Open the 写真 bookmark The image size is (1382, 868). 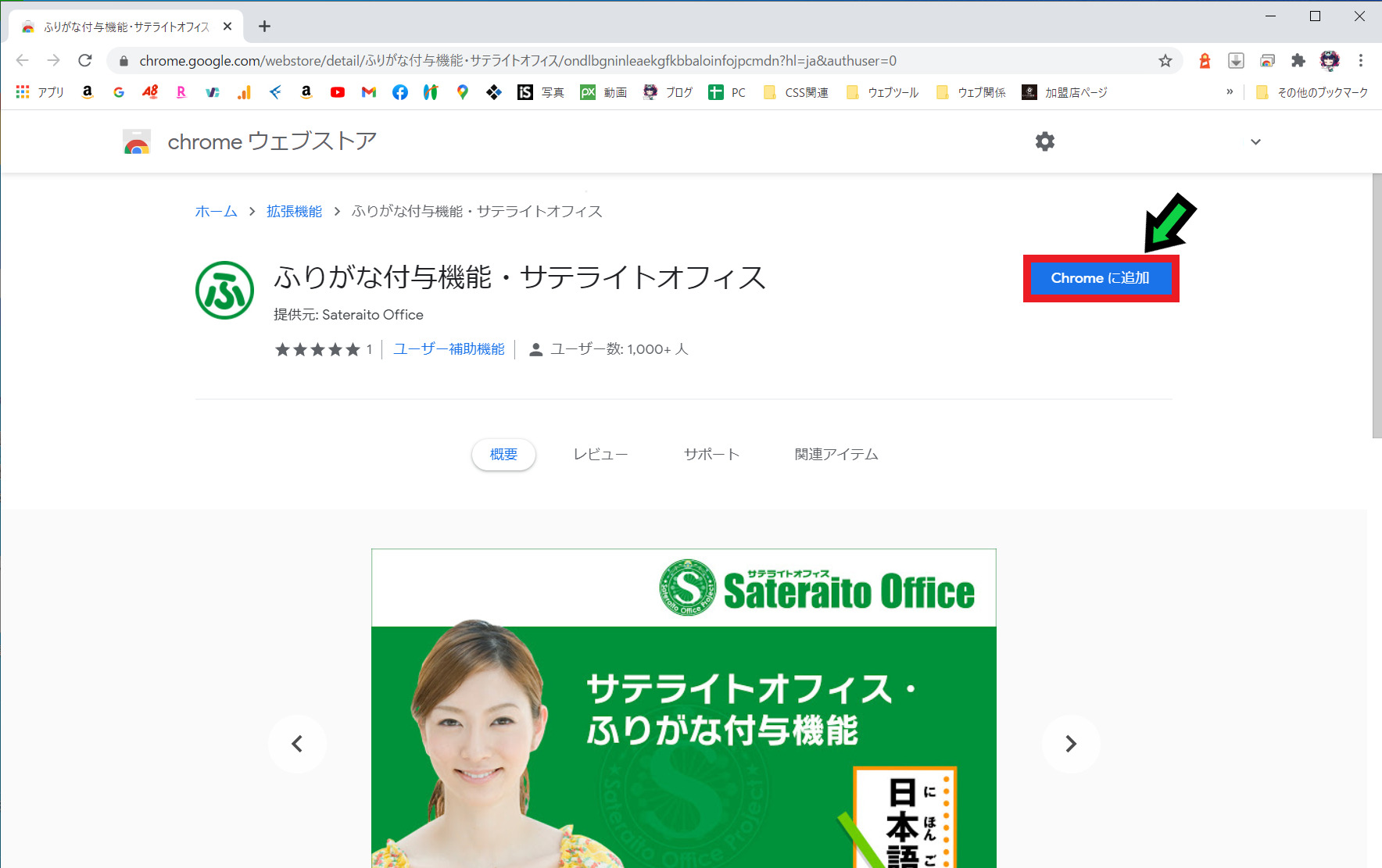click(x=541, y=92)
